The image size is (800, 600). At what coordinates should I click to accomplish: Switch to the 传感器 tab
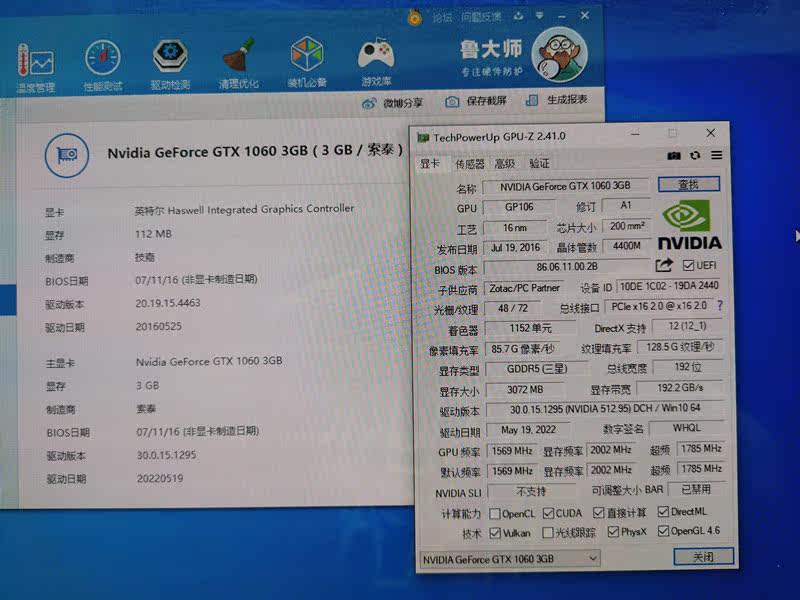pos(469,164)
